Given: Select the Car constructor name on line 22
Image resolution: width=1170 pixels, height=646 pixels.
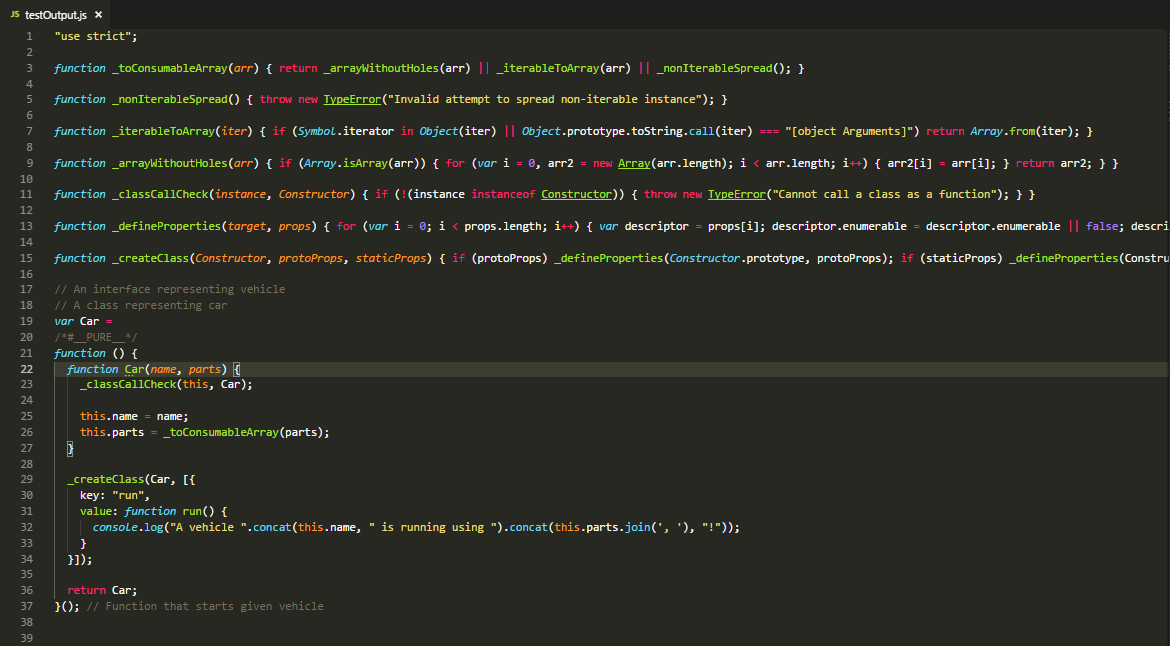Looking at the screenshot, I should (133, 368).
